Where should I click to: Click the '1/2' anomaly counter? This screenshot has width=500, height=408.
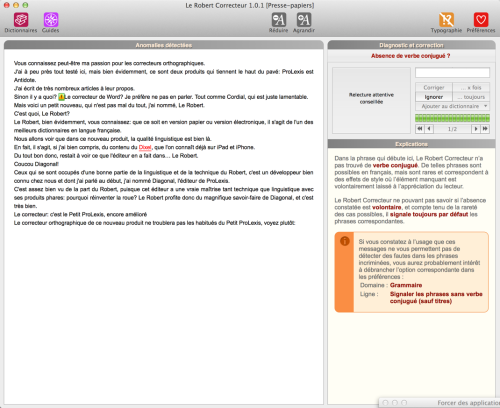pos(452,129)
